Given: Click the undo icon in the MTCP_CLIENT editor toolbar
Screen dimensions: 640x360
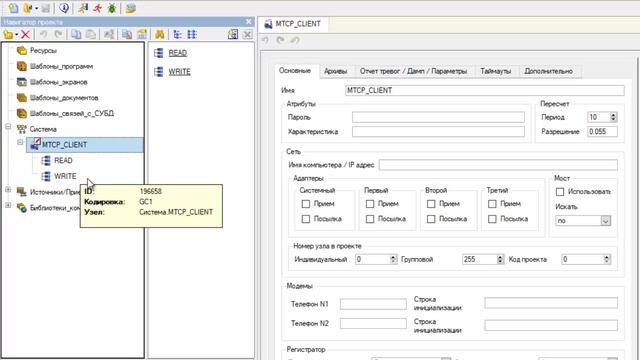Looking at the screenshot, I should pyautogui.click(x=265, y=40).
